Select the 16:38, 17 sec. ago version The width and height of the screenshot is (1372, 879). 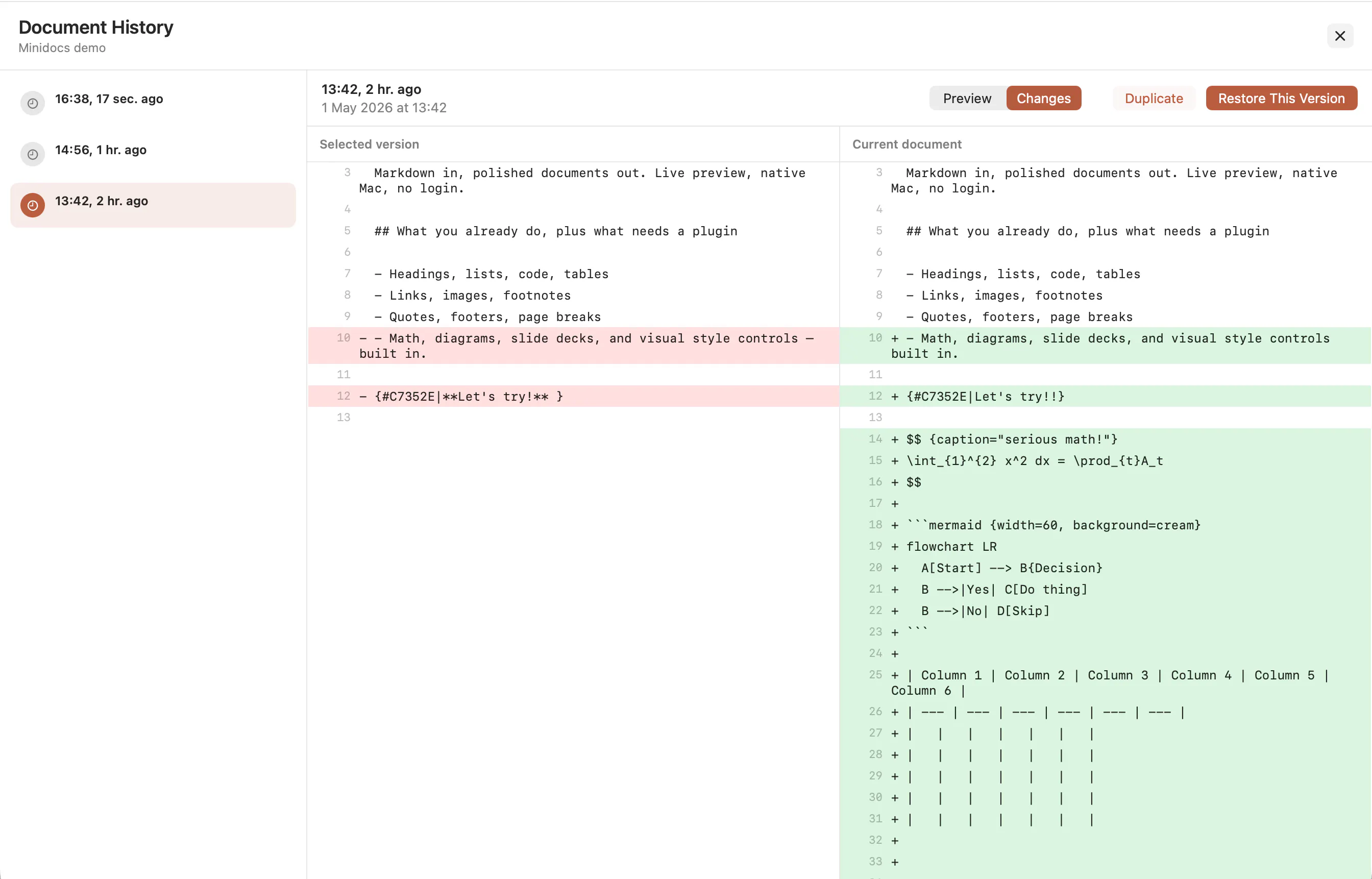[x=153, y=103]
